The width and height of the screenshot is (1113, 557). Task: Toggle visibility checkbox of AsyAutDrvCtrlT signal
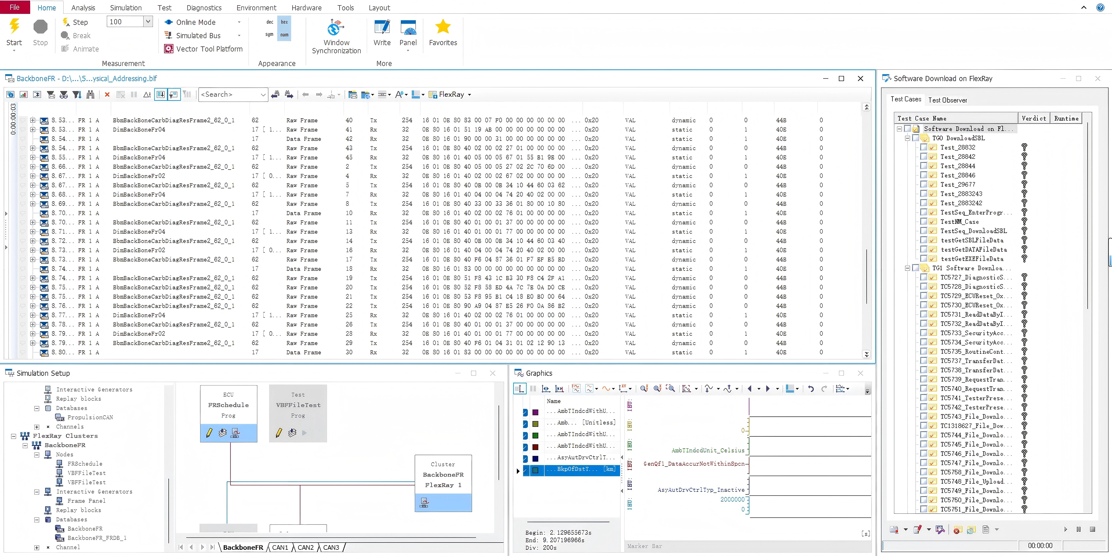525,458
